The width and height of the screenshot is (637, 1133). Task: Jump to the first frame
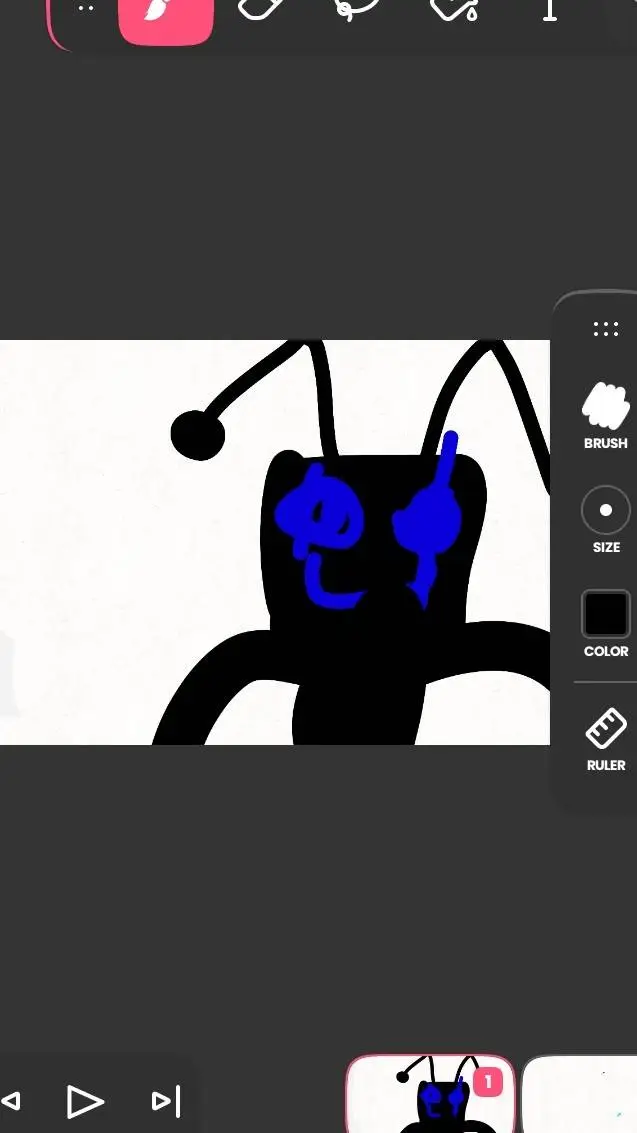click(11, 1101)
